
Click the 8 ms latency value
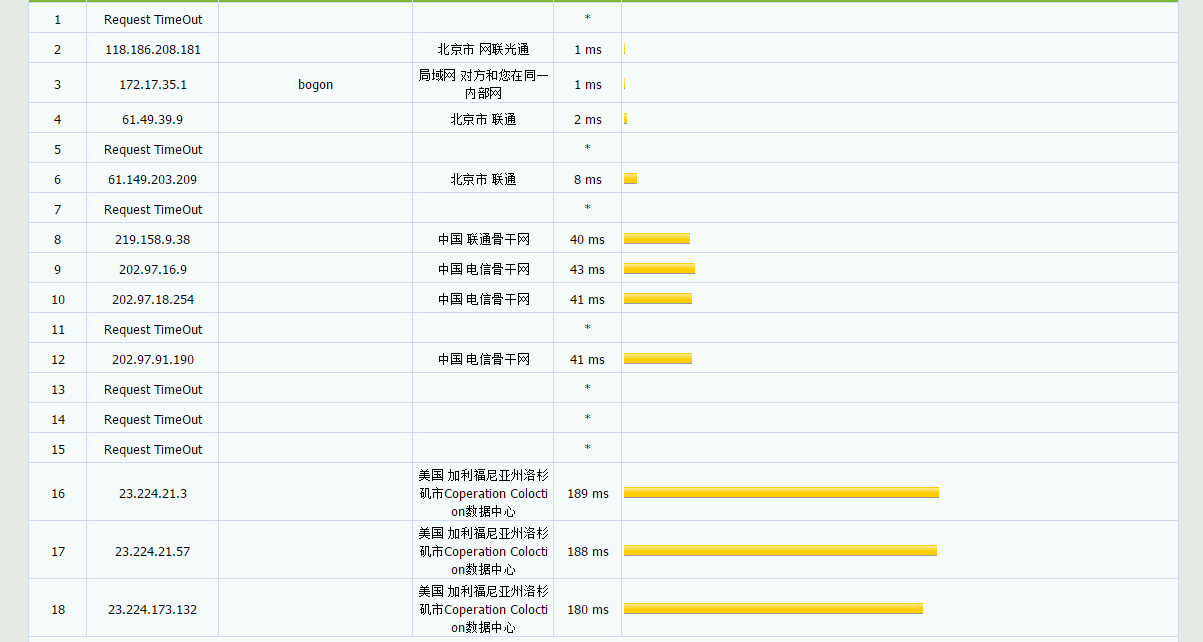pos(588,179)
